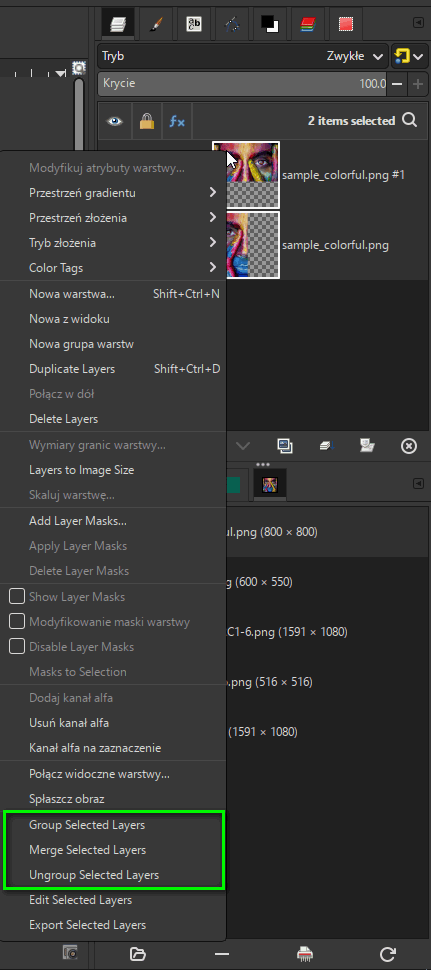Open the Paths dock tab
The height and width of the screenshot is (970, 431).
232,24
